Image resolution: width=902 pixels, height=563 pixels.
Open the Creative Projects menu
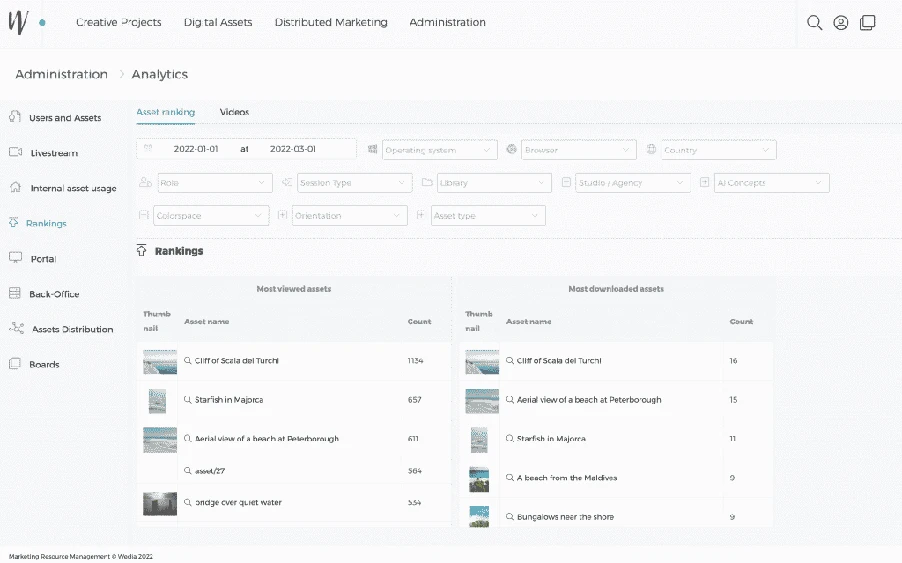119,22
